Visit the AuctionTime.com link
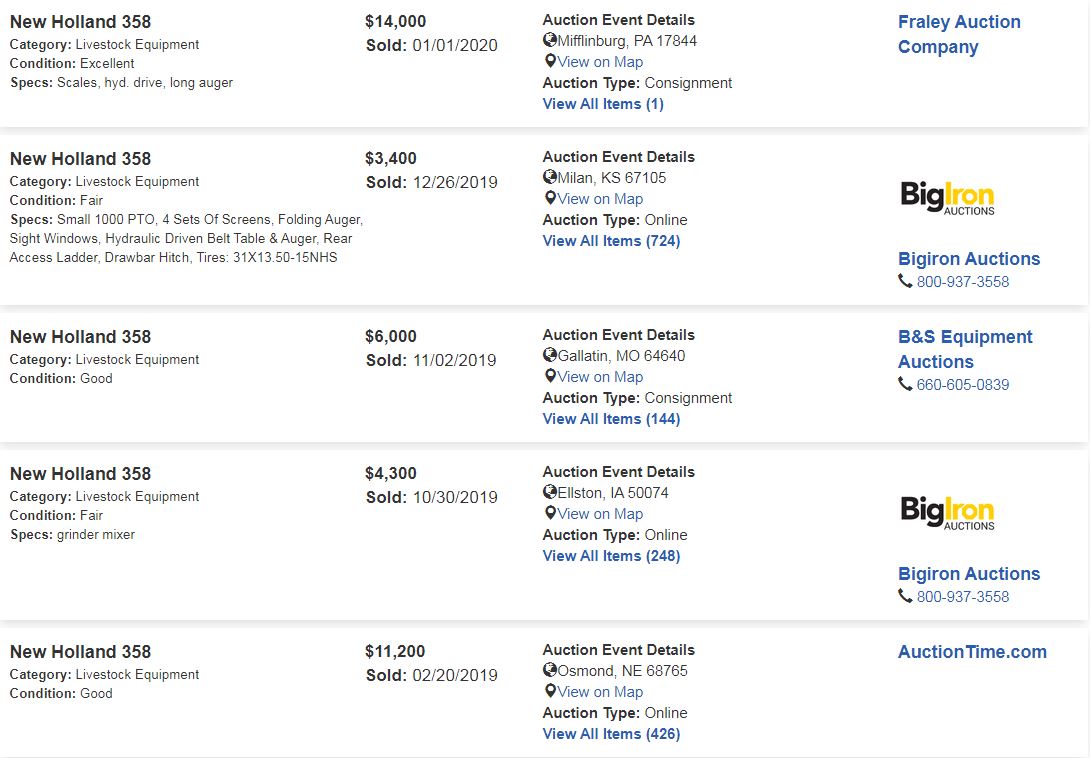The width and height of the screenshot is (1090, 758). point(972,652)
